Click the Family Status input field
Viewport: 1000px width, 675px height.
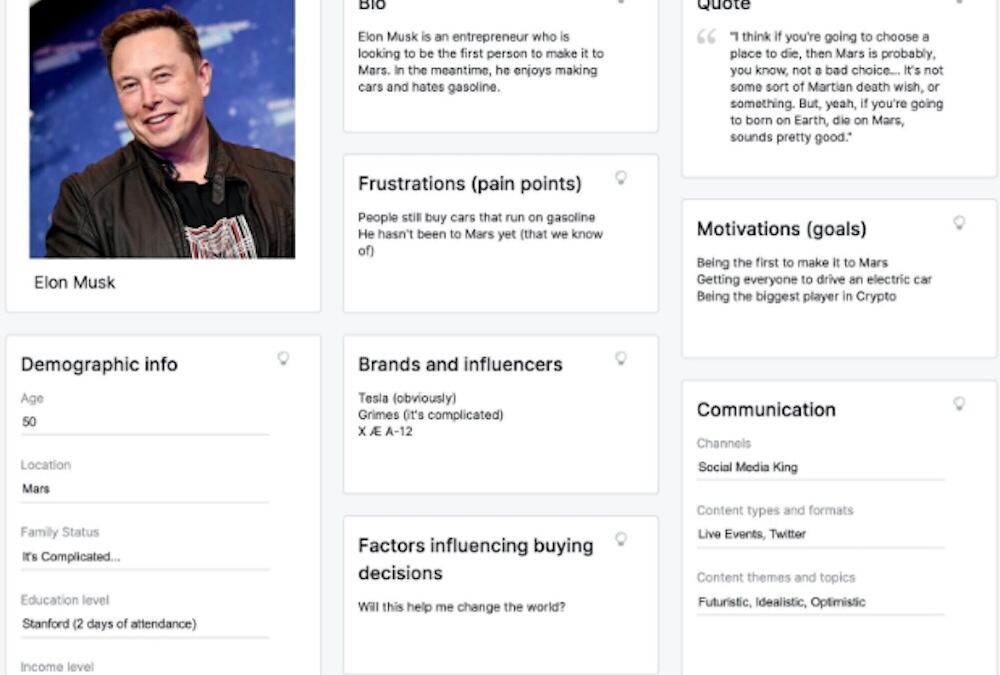pos(144,557)
